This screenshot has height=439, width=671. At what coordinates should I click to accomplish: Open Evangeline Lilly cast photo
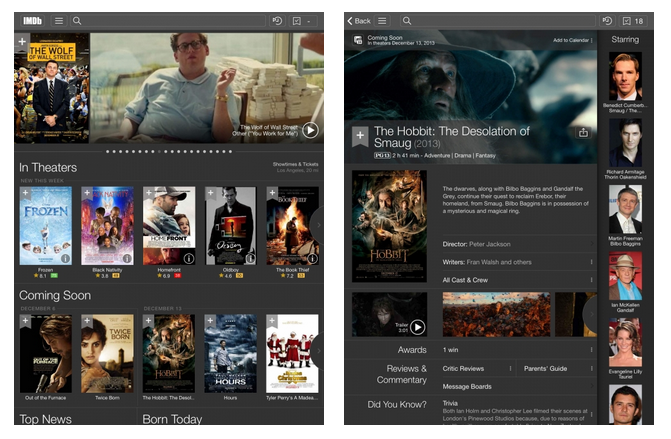pyautogui.click(x=625, y=342)
